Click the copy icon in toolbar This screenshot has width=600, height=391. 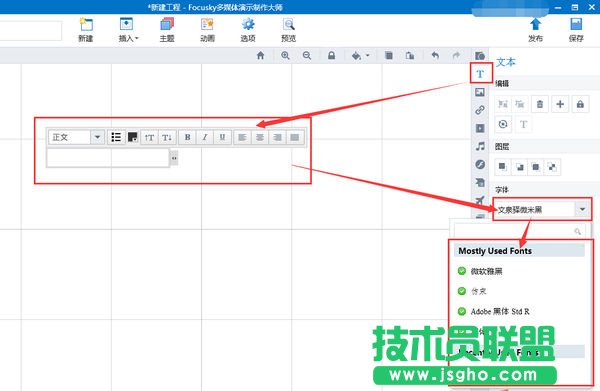[389, 55]
